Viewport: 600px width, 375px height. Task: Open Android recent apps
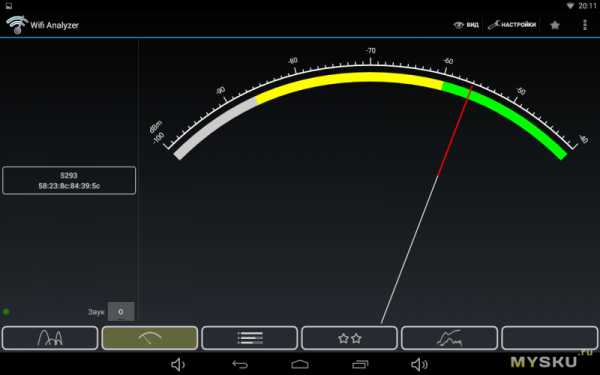[360, 364]
